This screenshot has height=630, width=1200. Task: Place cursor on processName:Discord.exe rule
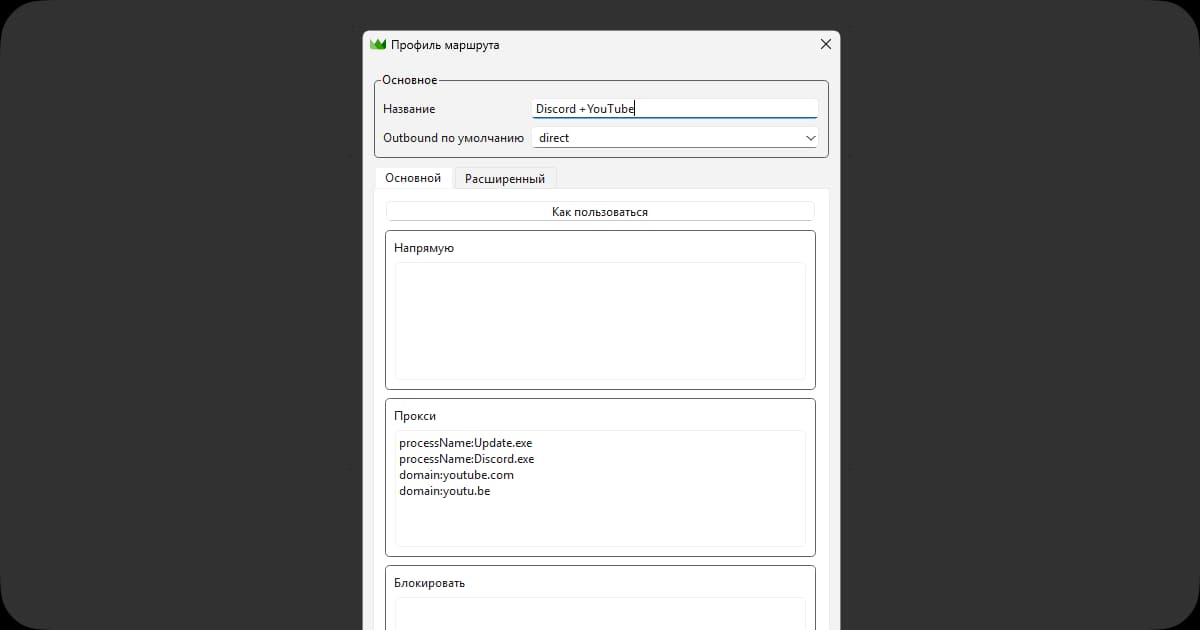(466, 459)
